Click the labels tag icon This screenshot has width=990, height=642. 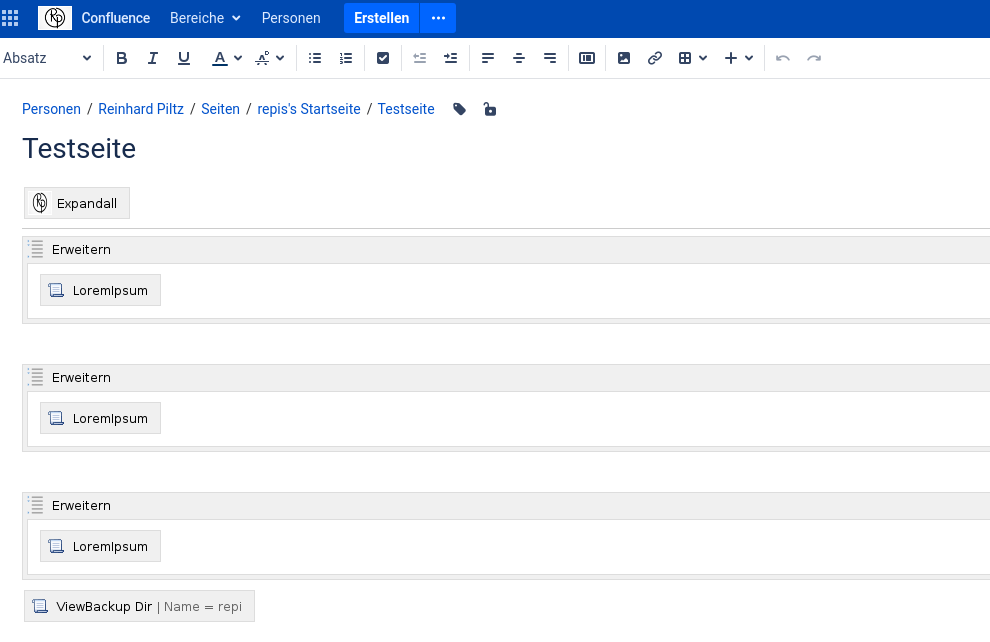[460, 109]
